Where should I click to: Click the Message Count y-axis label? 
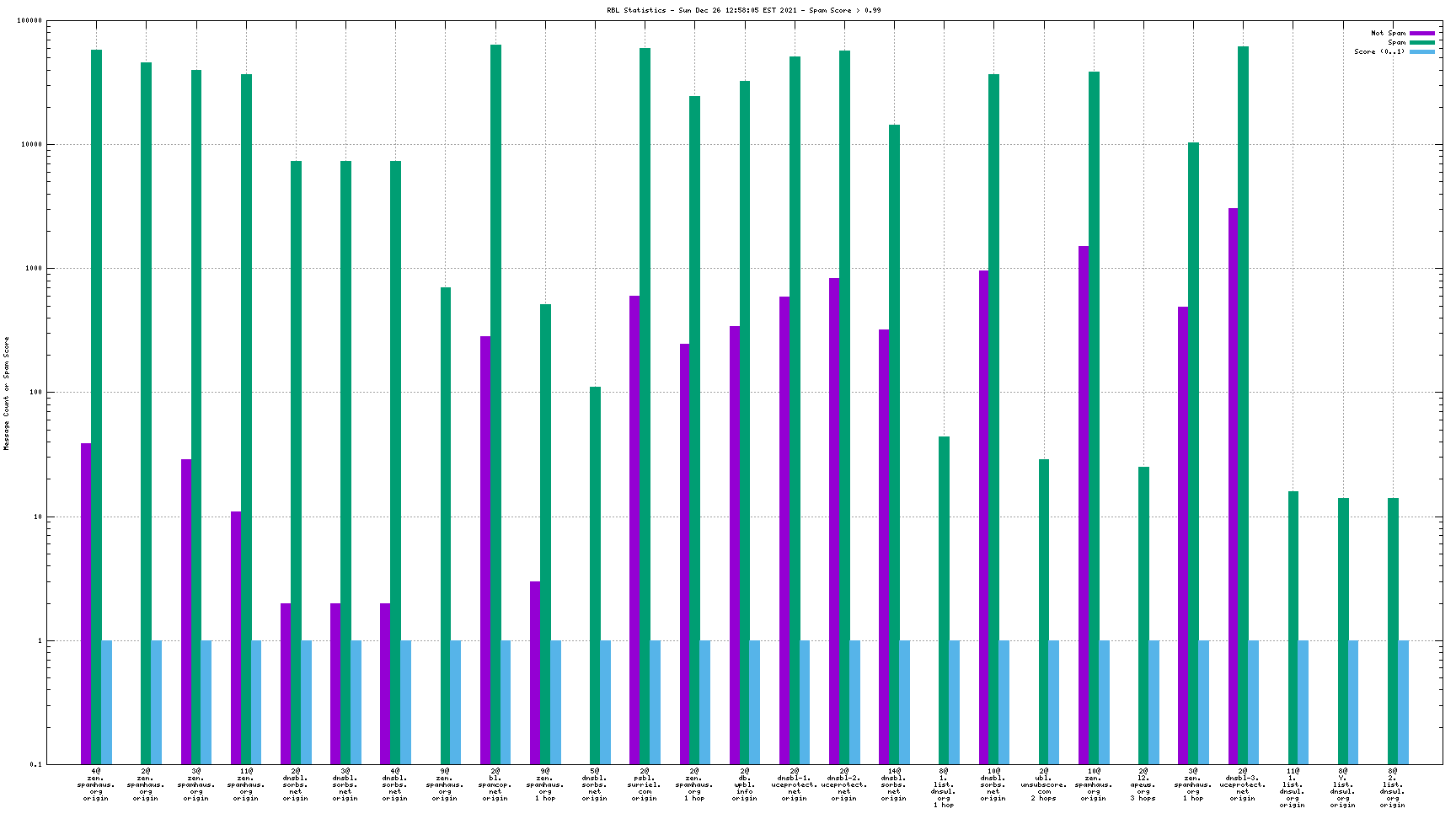tap(7, 393)
